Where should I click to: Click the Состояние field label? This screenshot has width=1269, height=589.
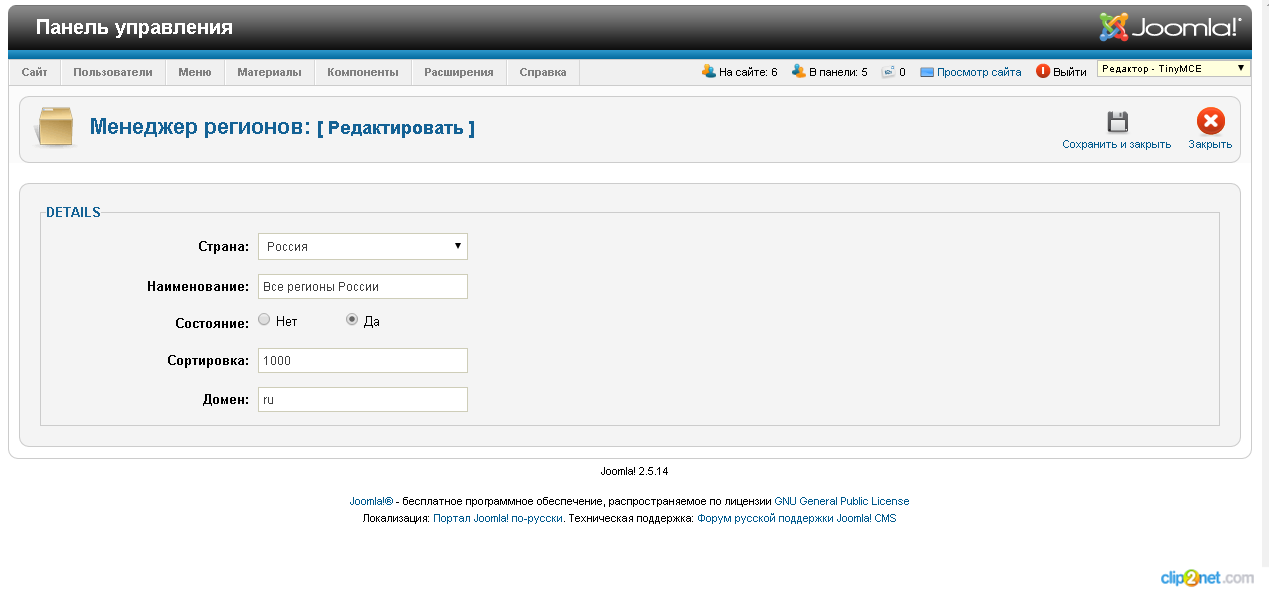point(212,323)
